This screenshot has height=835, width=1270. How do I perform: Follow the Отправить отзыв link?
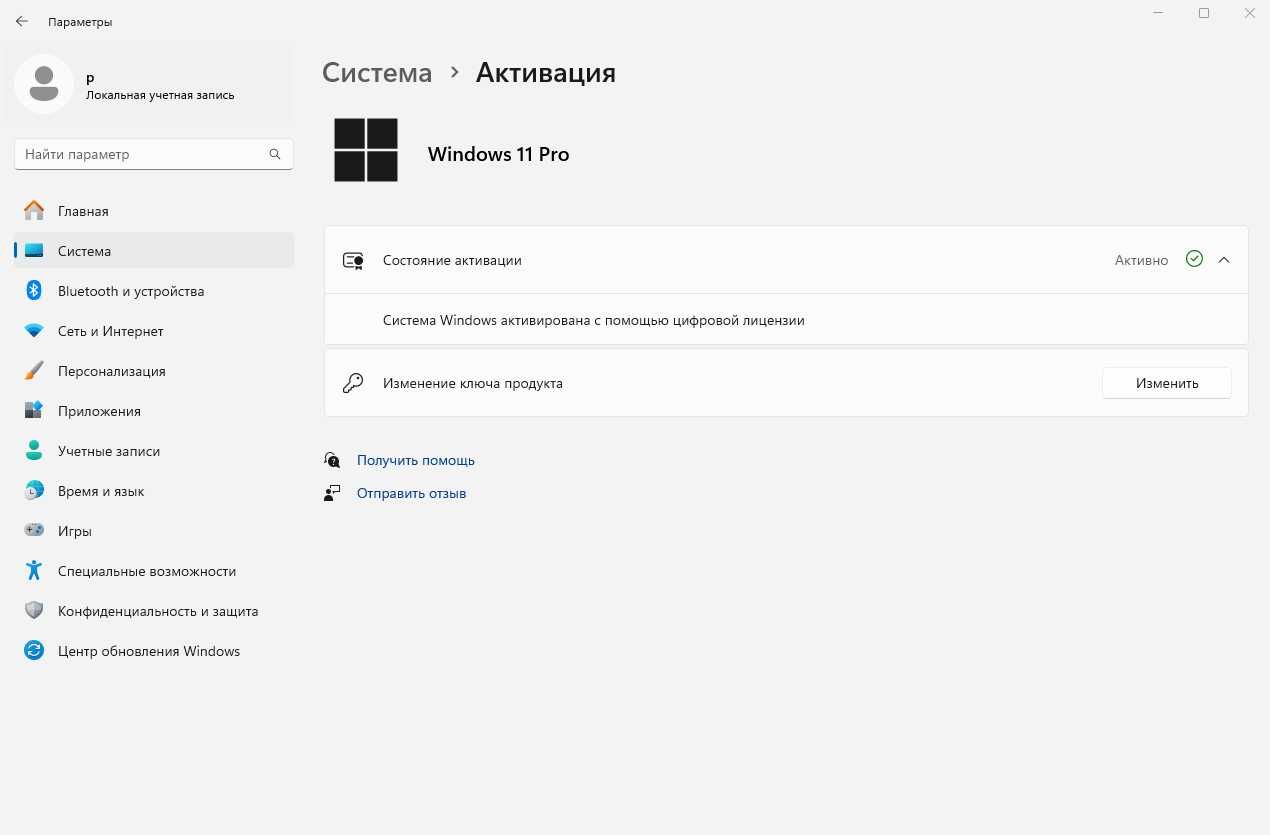coord(411,493)
